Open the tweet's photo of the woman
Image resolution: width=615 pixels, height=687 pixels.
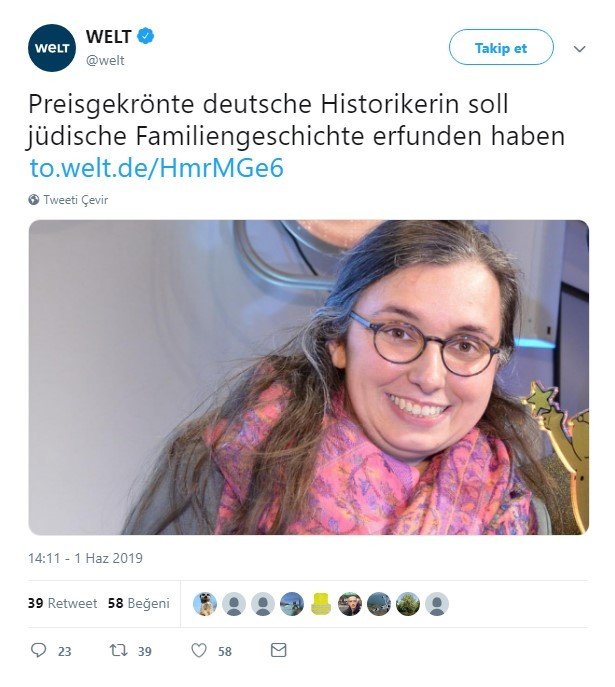309,377
